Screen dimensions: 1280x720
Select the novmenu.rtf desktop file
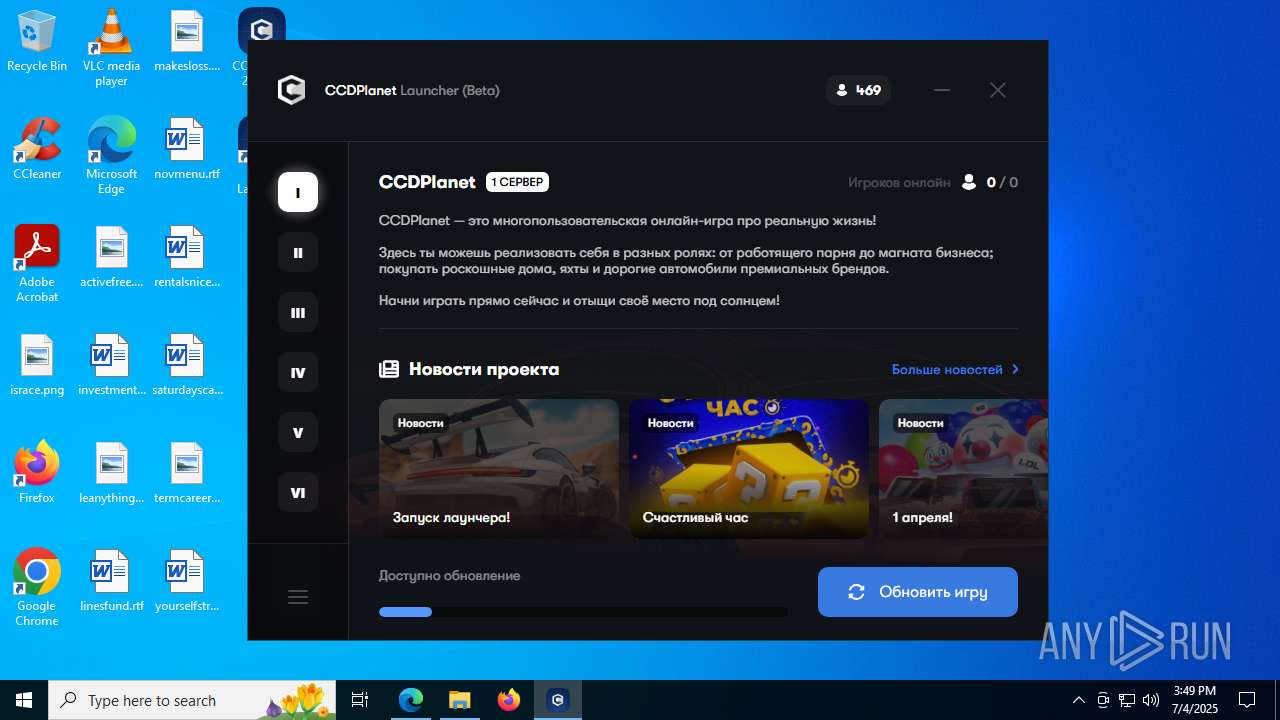point(187,149)
